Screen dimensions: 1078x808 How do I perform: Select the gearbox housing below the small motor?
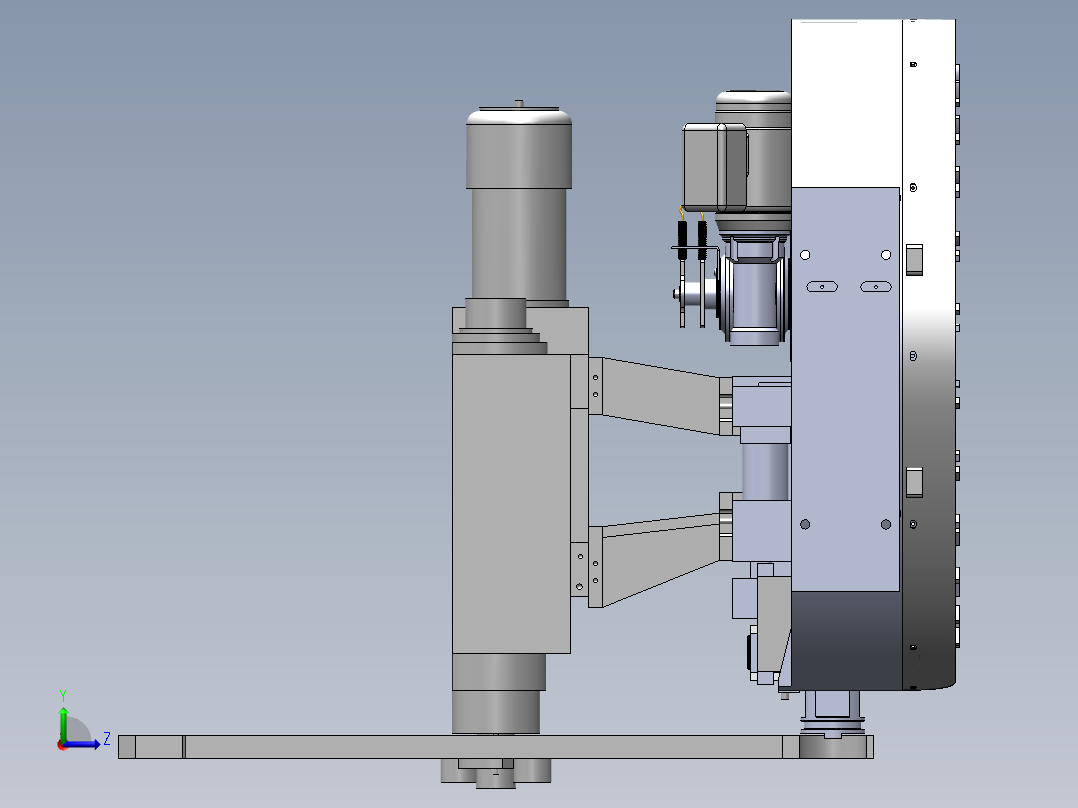754,291
